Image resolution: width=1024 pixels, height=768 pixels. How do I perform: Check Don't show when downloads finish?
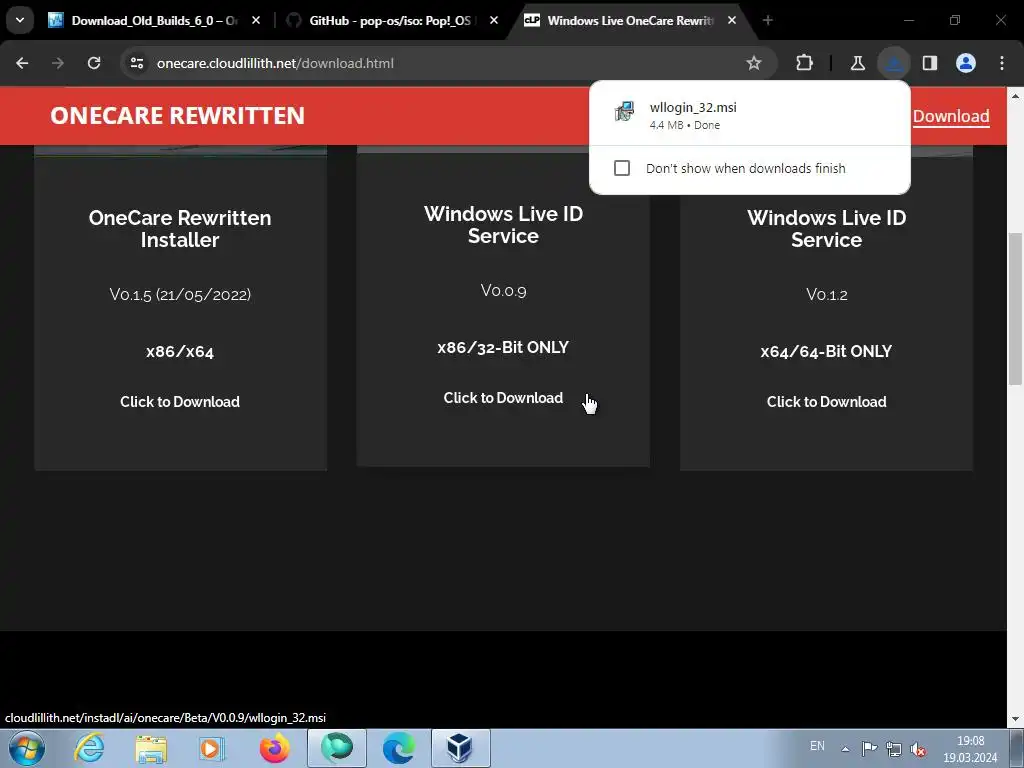click(x=622, y=168)
